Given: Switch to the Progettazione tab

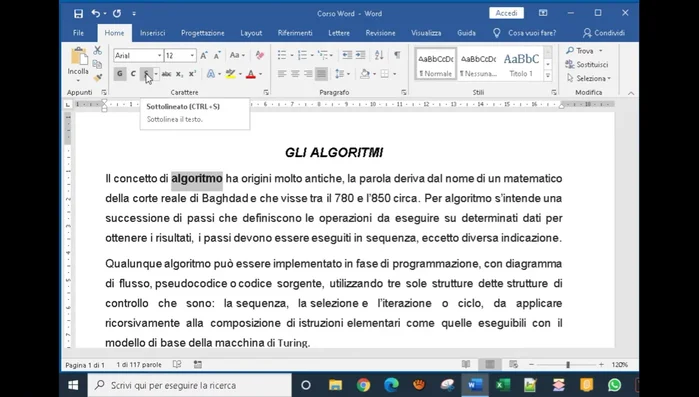Looking at the screenshot, I should (x=203, y=33).
